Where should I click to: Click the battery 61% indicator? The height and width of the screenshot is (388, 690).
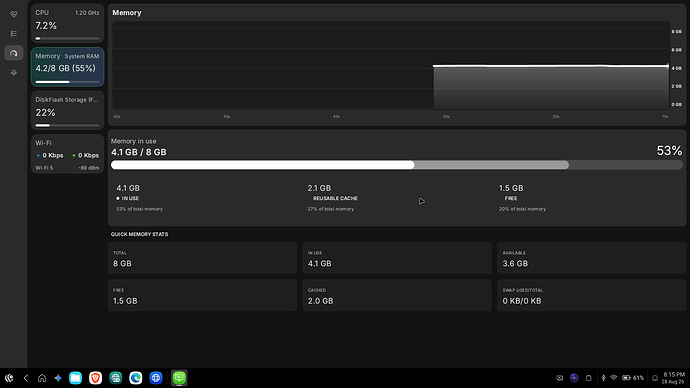click(x=633, y=378)
